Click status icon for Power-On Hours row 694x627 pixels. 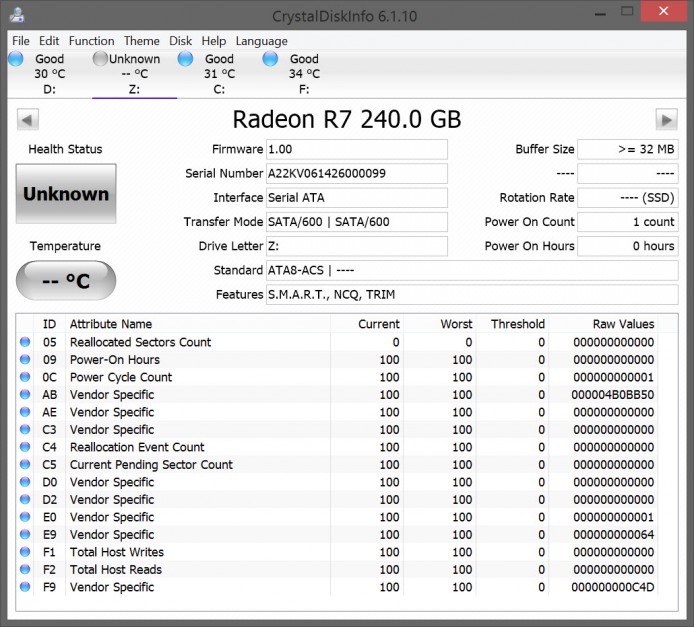click(25, 359)
